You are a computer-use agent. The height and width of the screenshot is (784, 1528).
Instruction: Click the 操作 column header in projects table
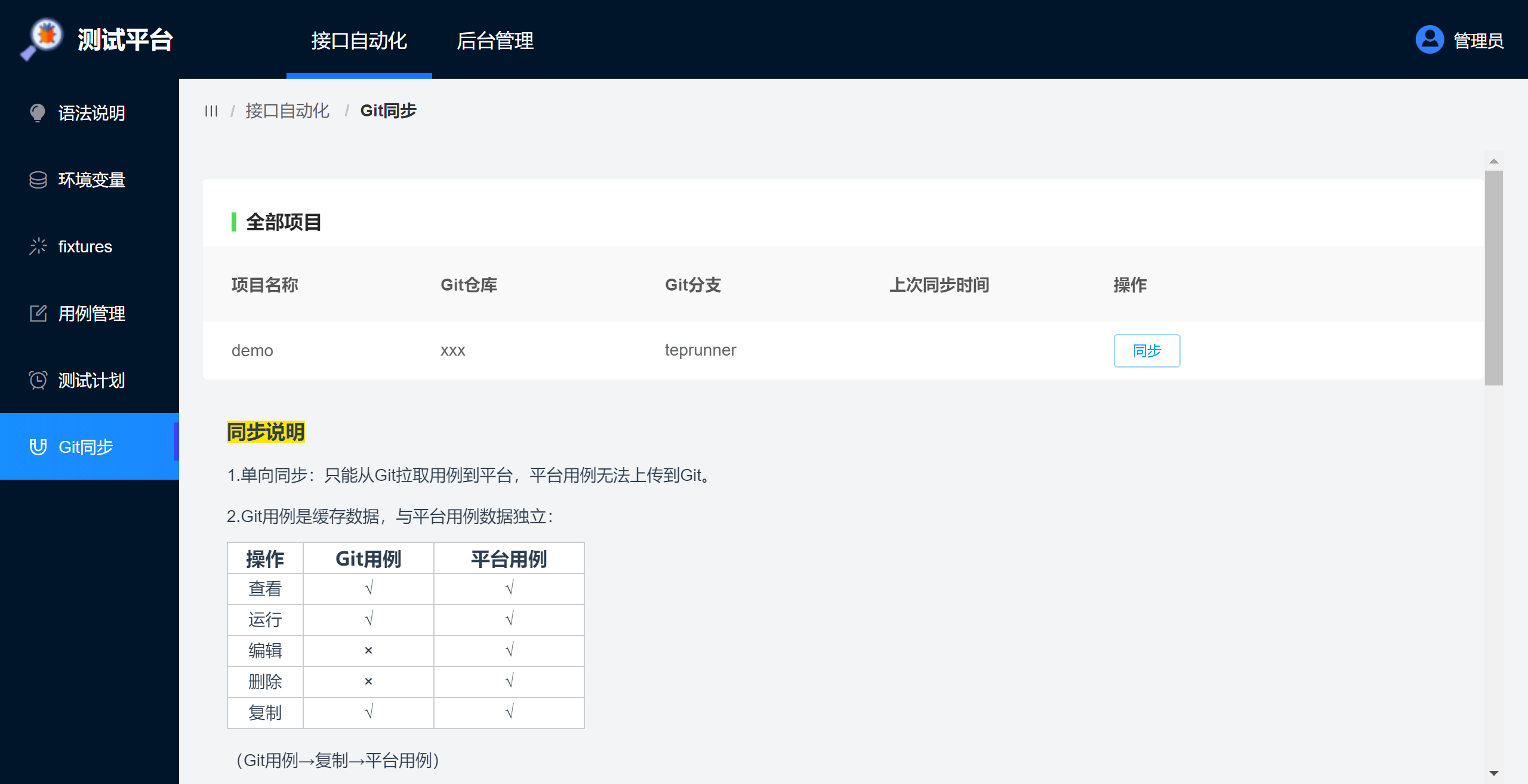(1130, 285)
